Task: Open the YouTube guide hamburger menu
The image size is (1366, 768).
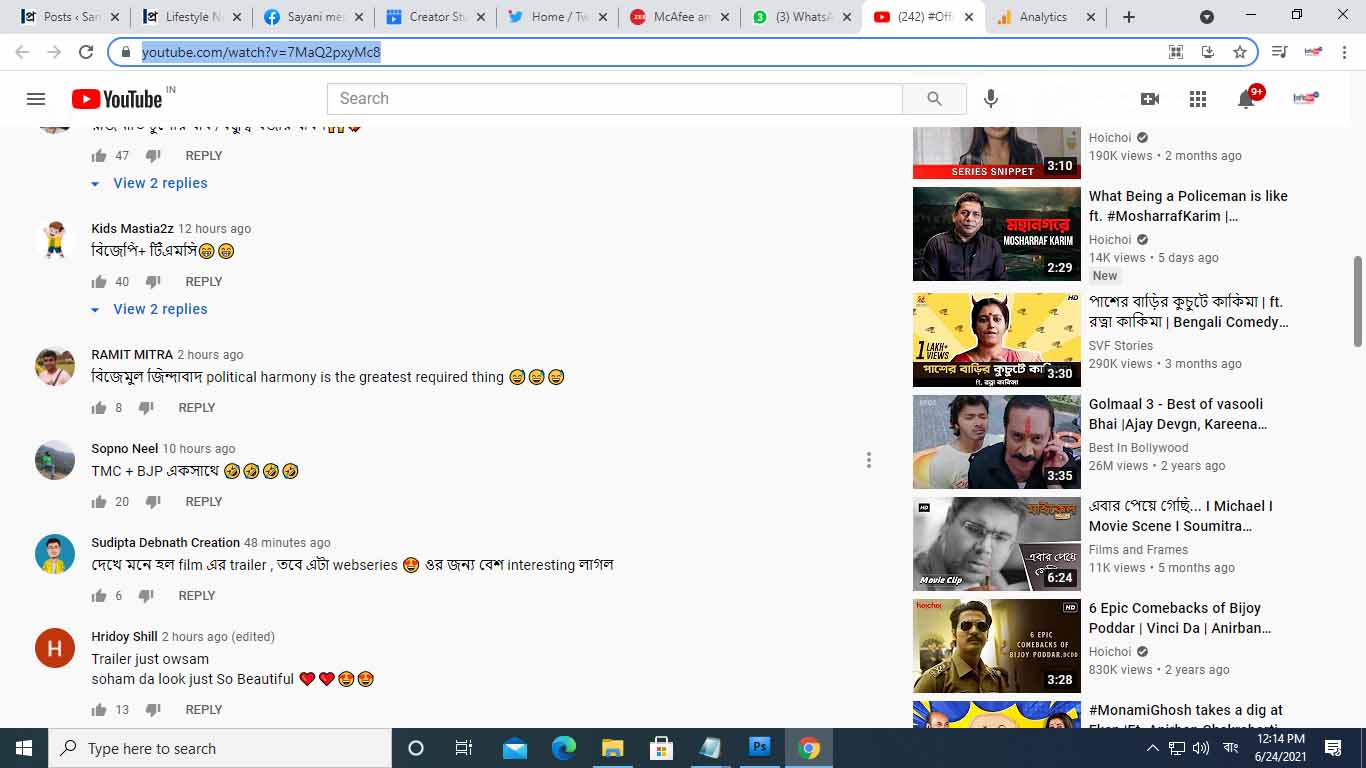Action: coord(36,99)
